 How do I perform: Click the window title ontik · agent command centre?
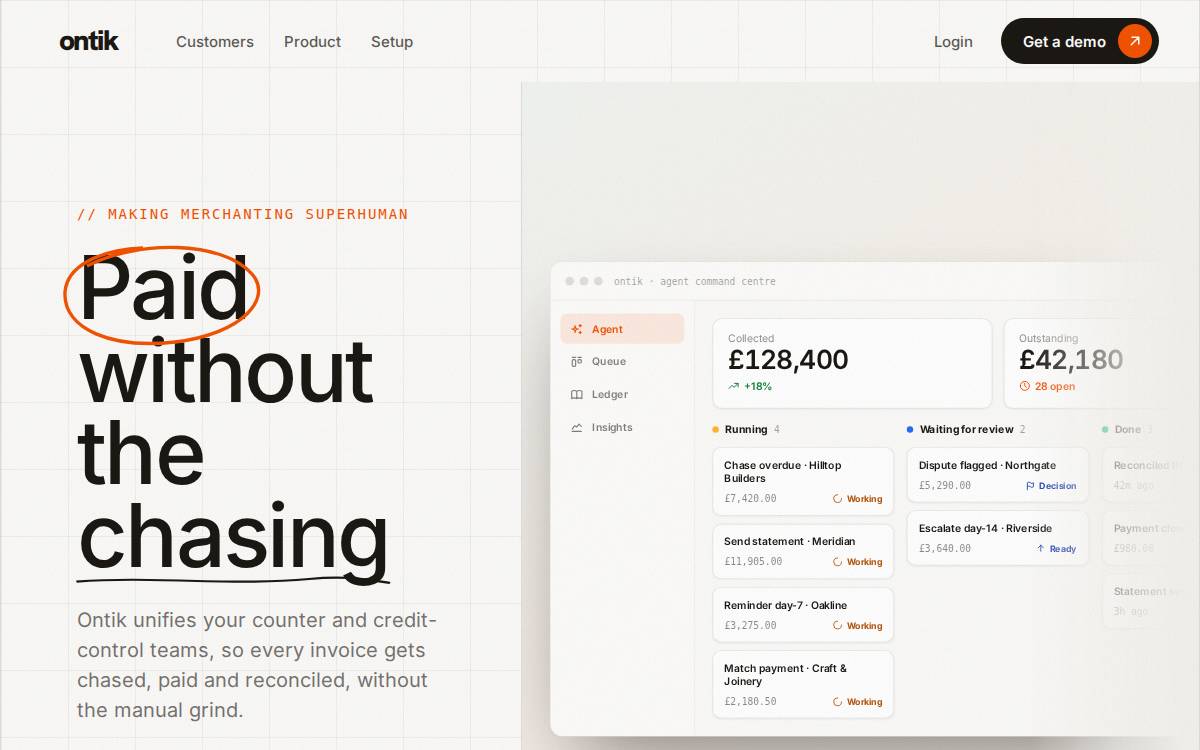click(x=694, y=282)
